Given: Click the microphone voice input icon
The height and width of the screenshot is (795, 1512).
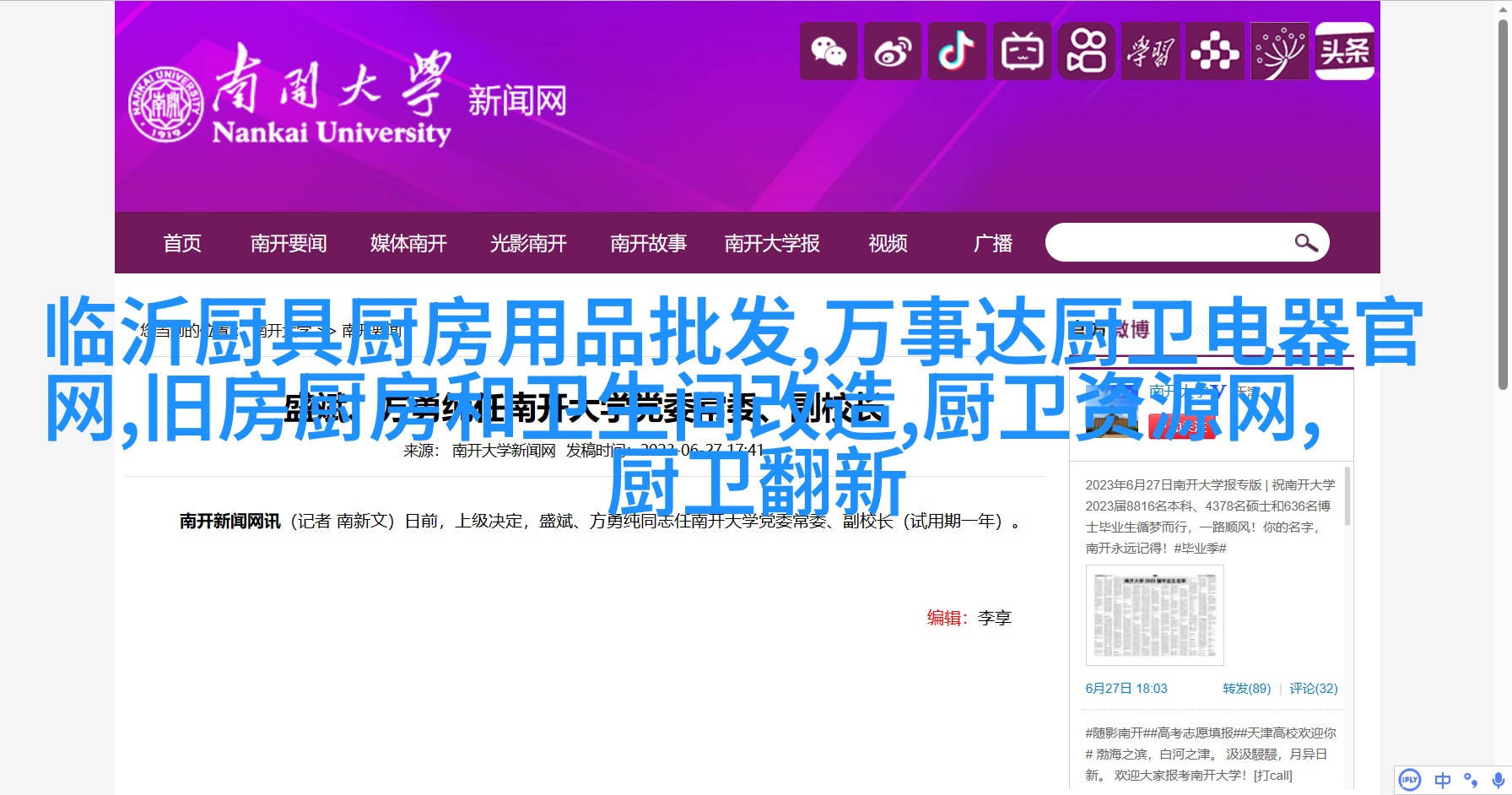Looking at the screenshot, I should pyautogui.click(x=1498, y=780).
